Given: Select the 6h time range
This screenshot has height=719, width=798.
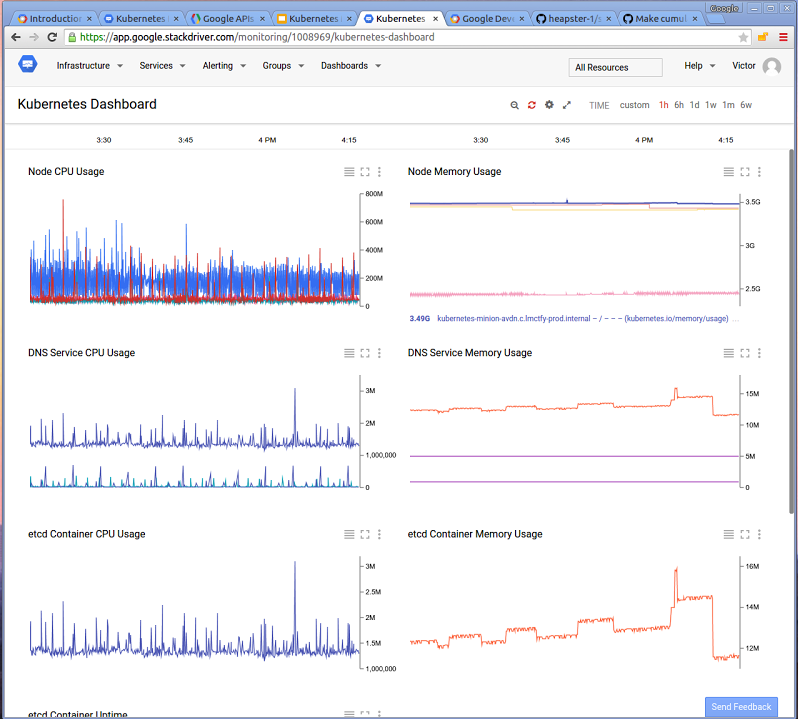Looking at the screenshot, I should point(679,105).
